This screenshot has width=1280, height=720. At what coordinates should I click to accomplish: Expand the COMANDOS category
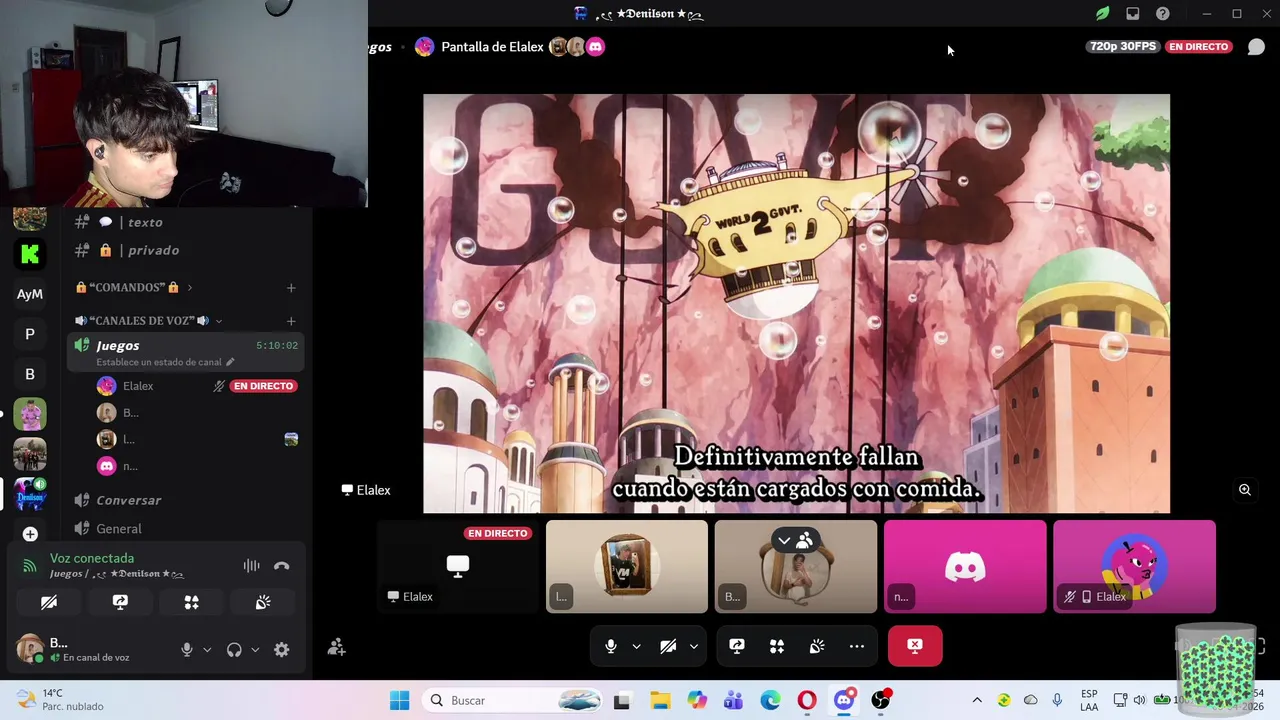pyautogui.click(x=134, y=287)
